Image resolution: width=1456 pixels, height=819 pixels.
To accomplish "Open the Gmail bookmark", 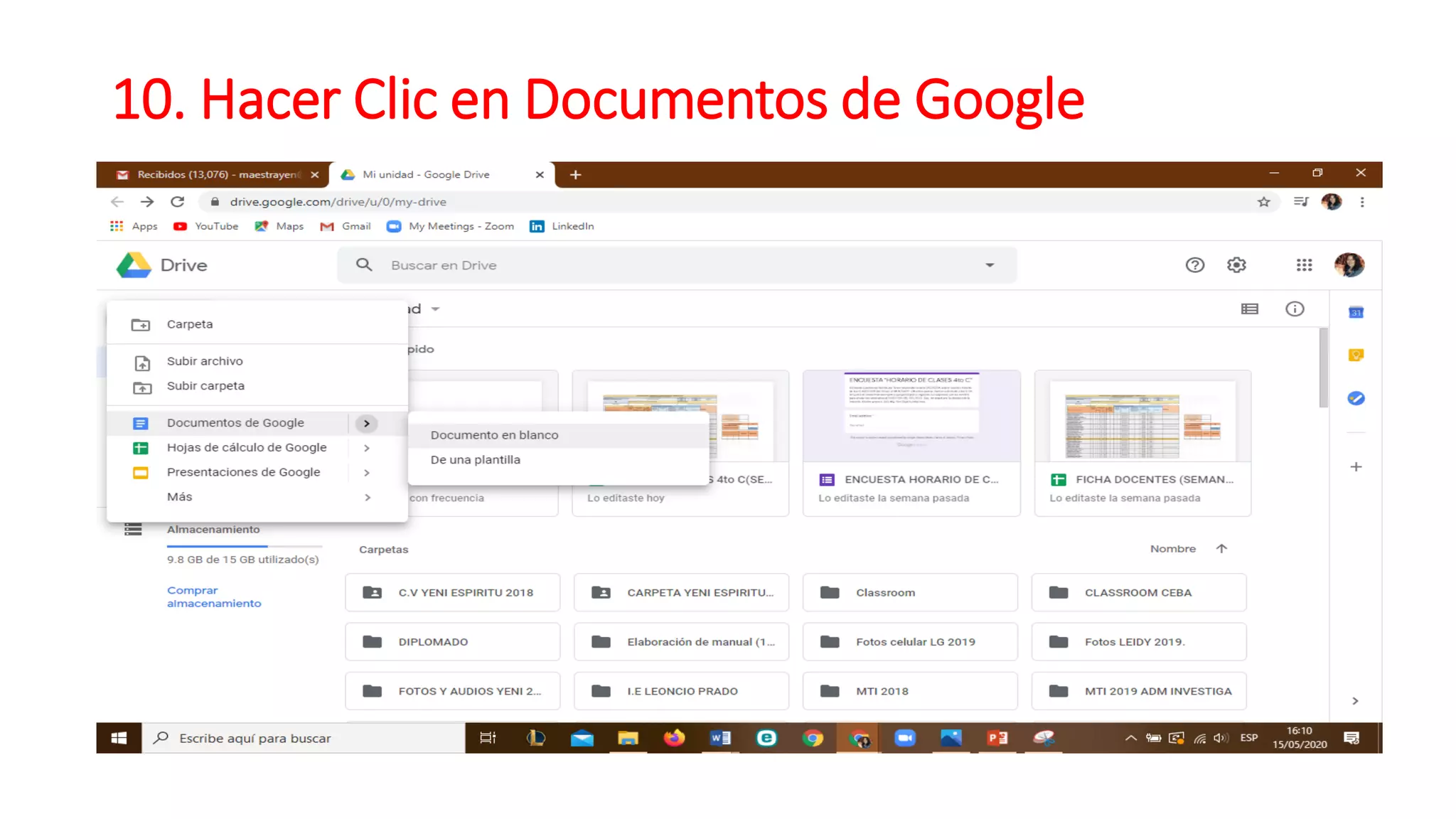I will (x=346, y=226).
